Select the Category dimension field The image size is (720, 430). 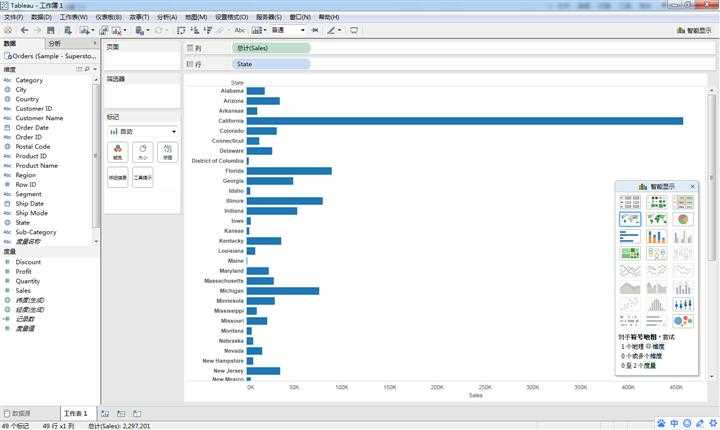pos(29,80)
